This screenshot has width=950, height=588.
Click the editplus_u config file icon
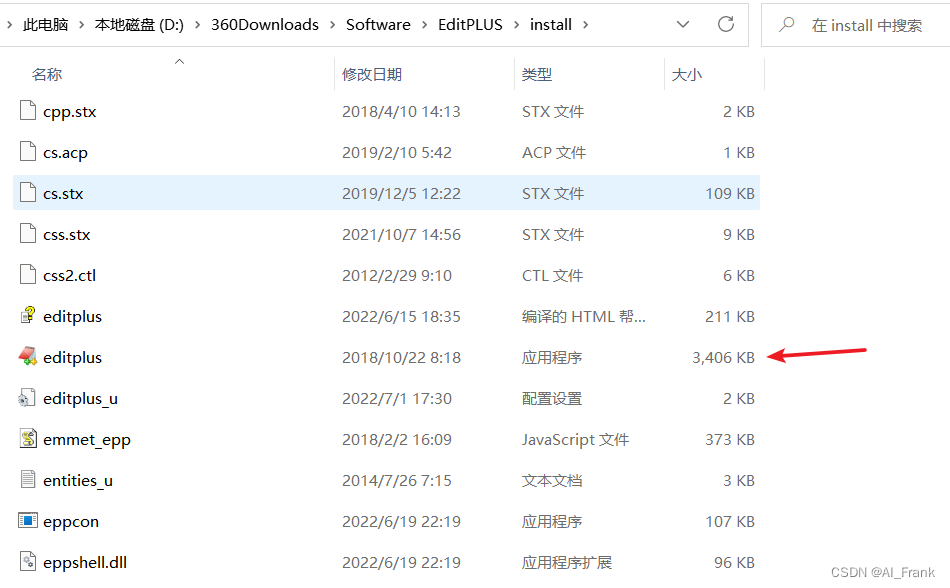click(28, 398)
